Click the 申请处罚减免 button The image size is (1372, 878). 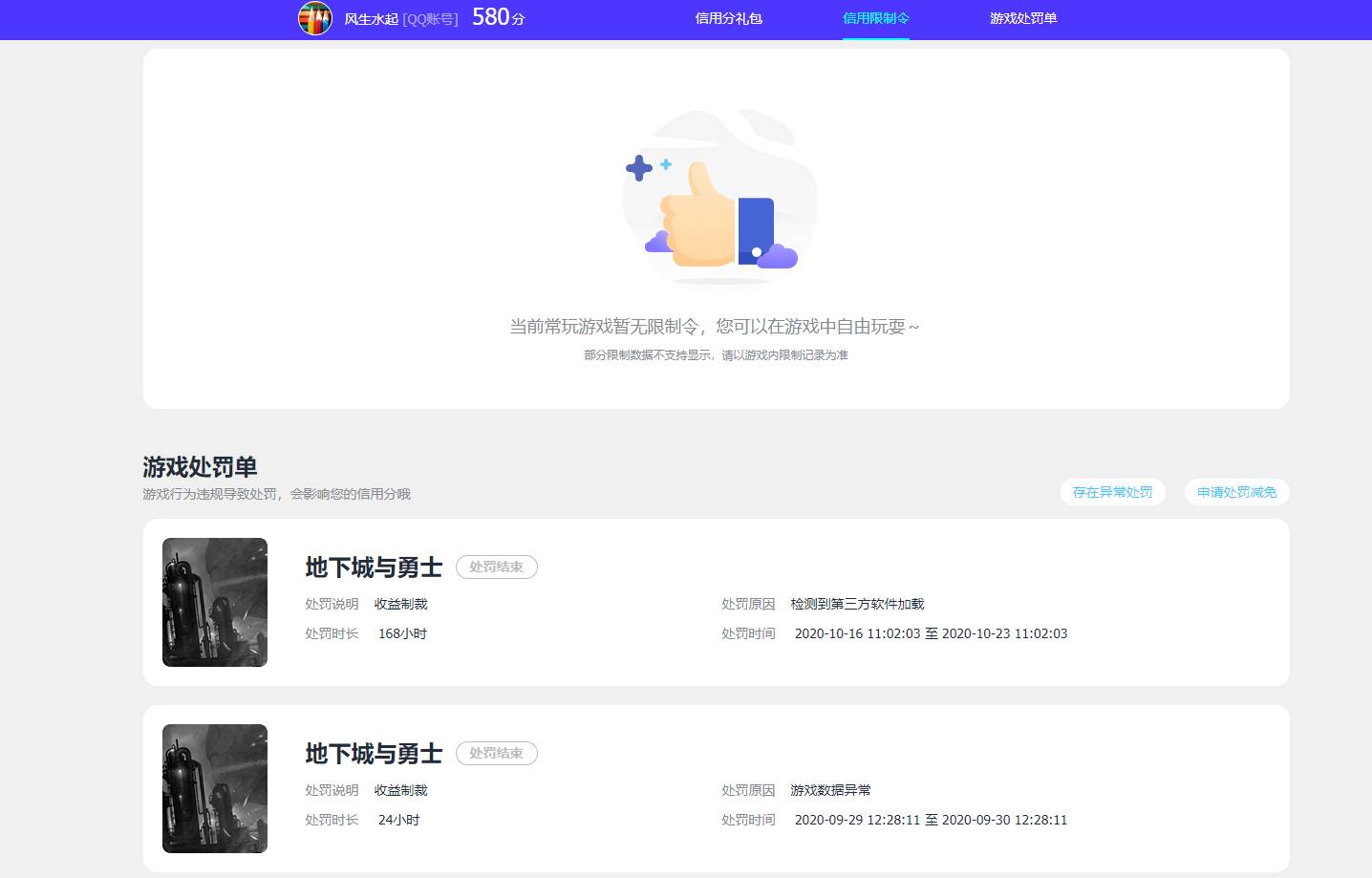tap(1236, 491)
